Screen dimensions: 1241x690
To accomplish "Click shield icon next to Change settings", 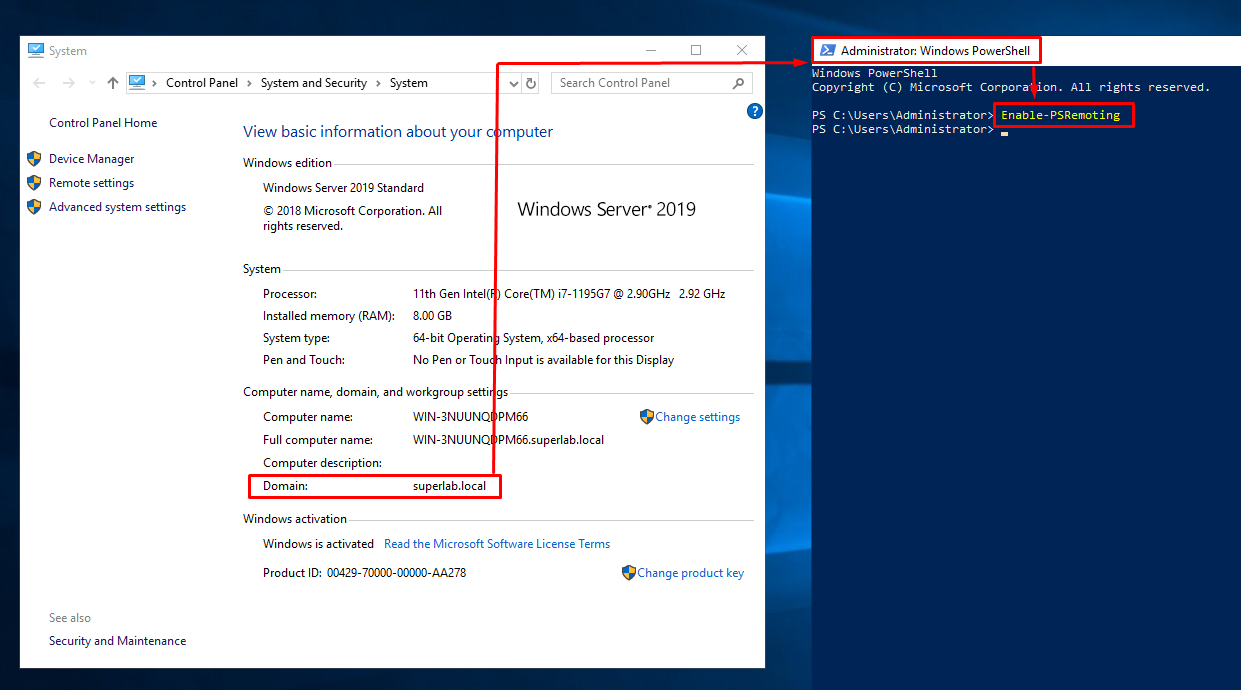I will pyautogui.click(x=647, y=417).
